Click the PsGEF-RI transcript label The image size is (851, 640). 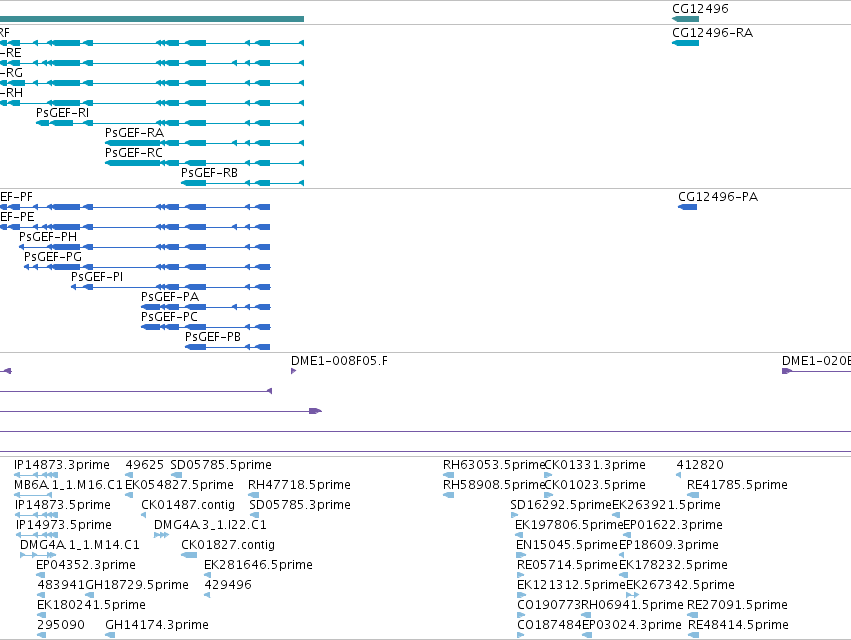[62, 113]
